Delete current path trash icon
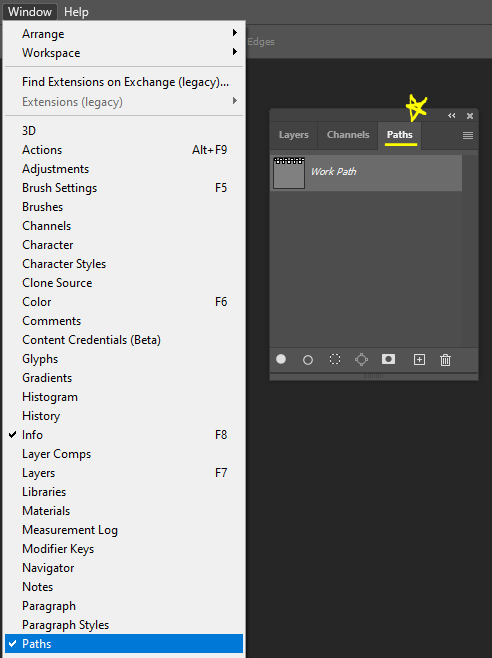 point(445,360)
